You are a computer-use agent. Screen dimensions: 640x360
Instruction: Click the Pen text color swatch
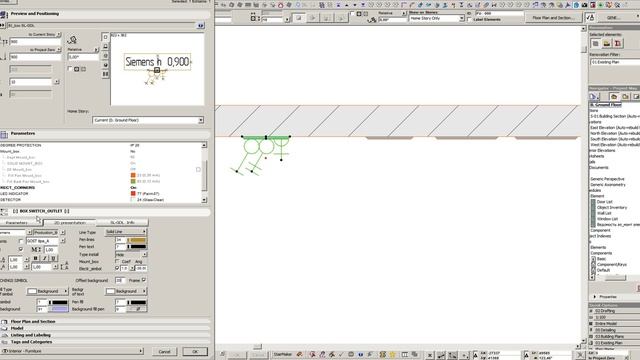(137, 247)
